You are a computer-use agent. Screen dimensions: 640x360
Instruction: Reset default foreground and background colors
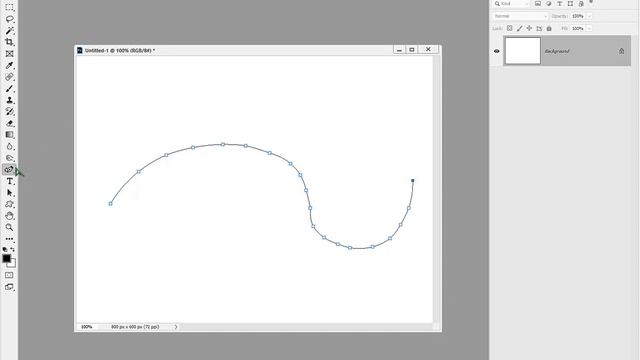5,249
